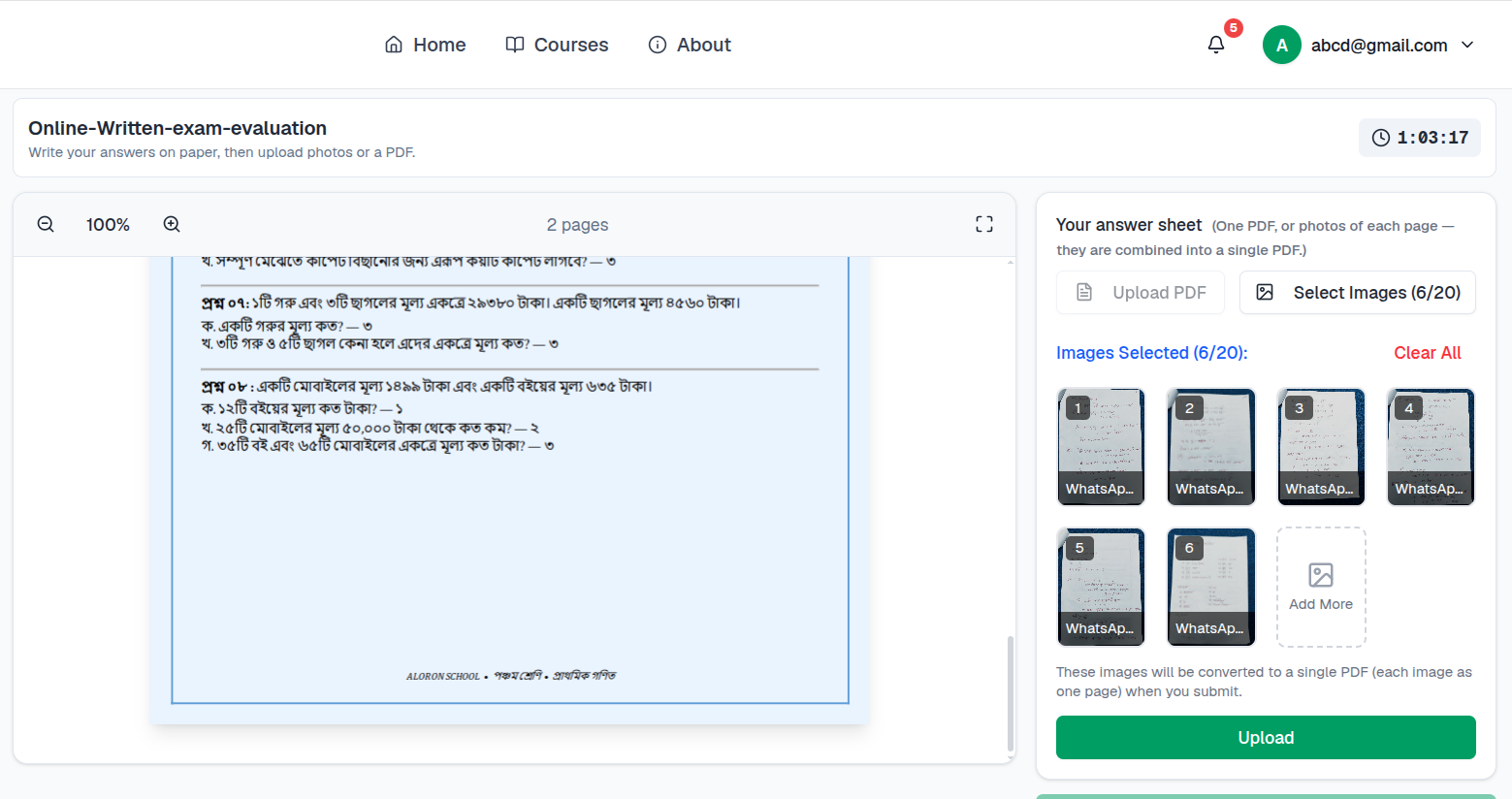Click the Upload PDF button
1512x799 pixels.
pyautogui.click(x=1141, y=292)
